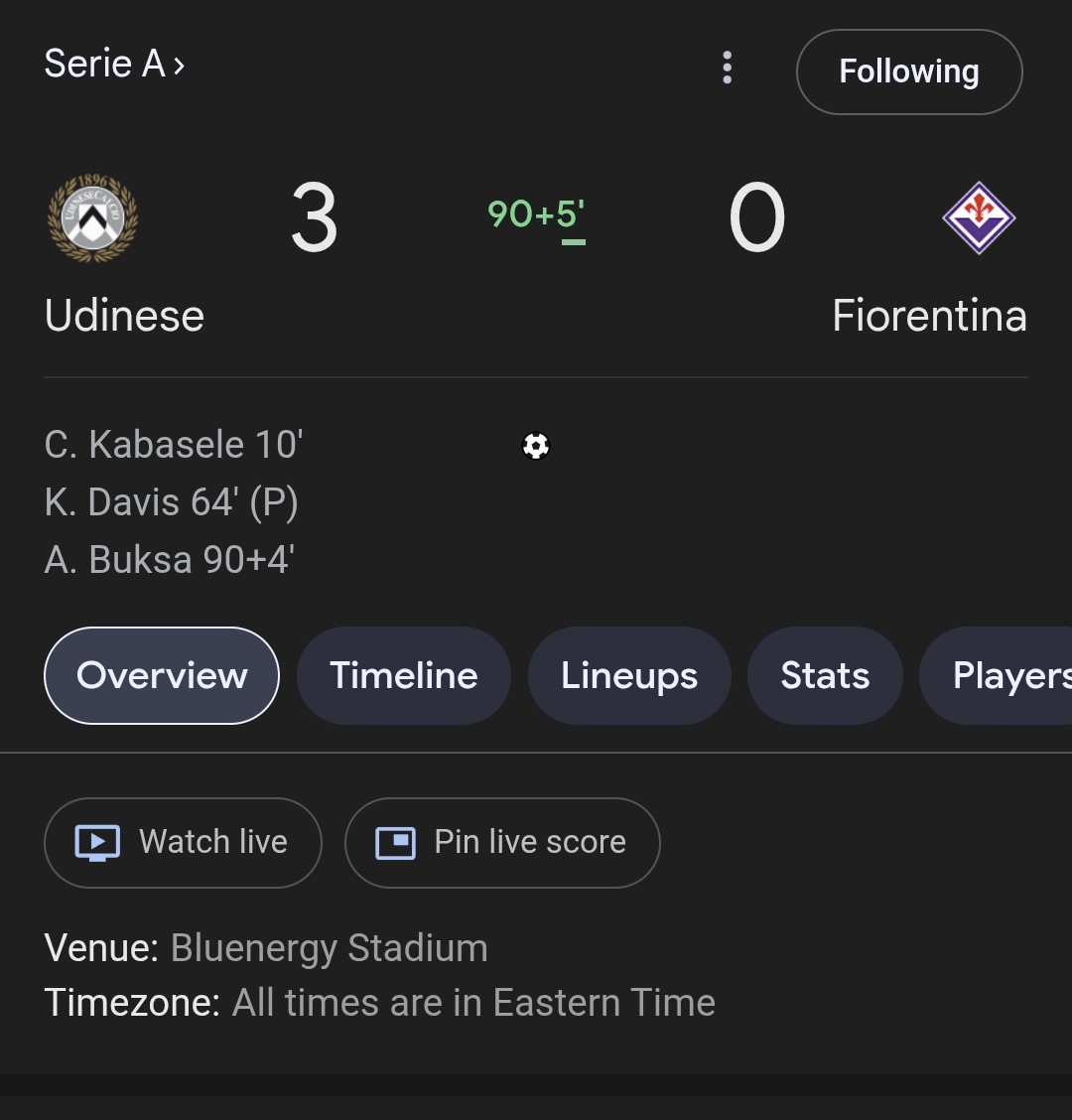The height and width of the screenshot is (1120, 1072).
Task: Click the 90+5' live match time
Action: pyautogui.click(x=536, y=214)
